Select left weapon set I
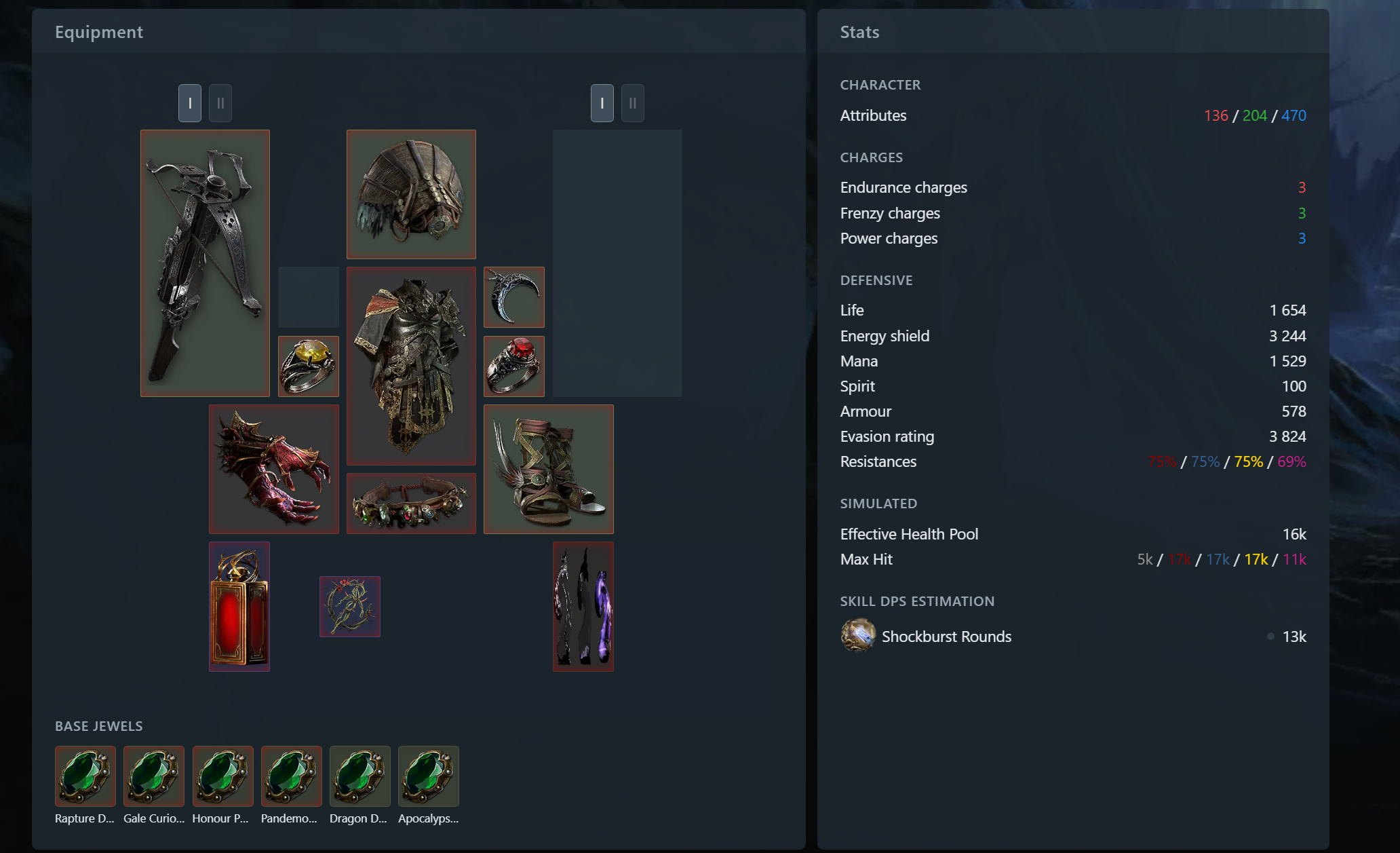Screen dimensions: 1400x853 (x=190, y=103)
